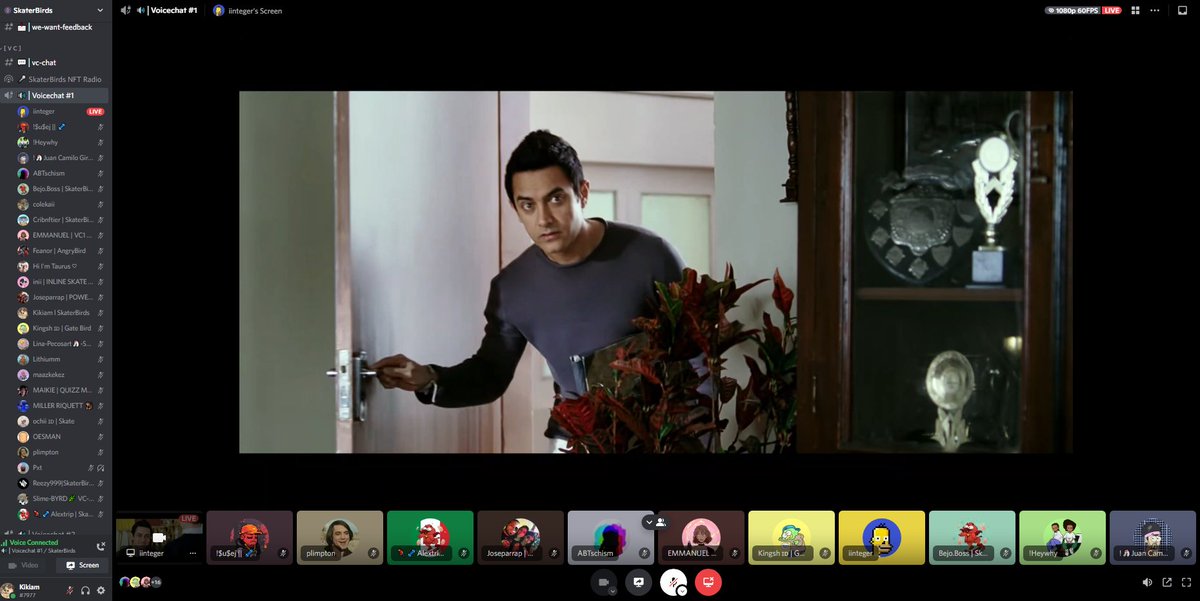Toggle microphone mute in user panel

69,590
